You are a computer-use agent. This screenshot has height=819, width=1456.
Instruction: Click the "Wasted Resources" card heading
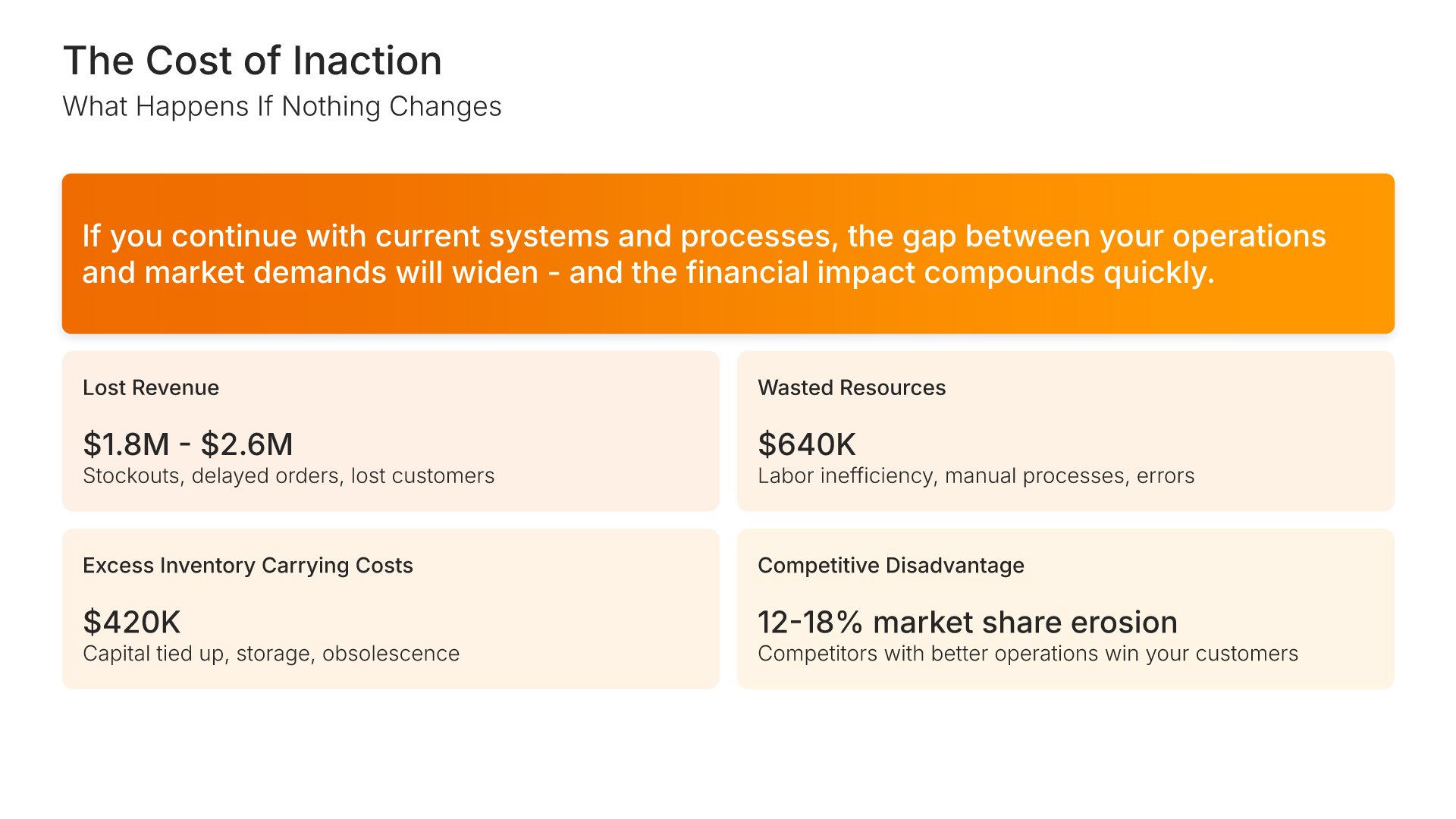click(x=852, y=388)
